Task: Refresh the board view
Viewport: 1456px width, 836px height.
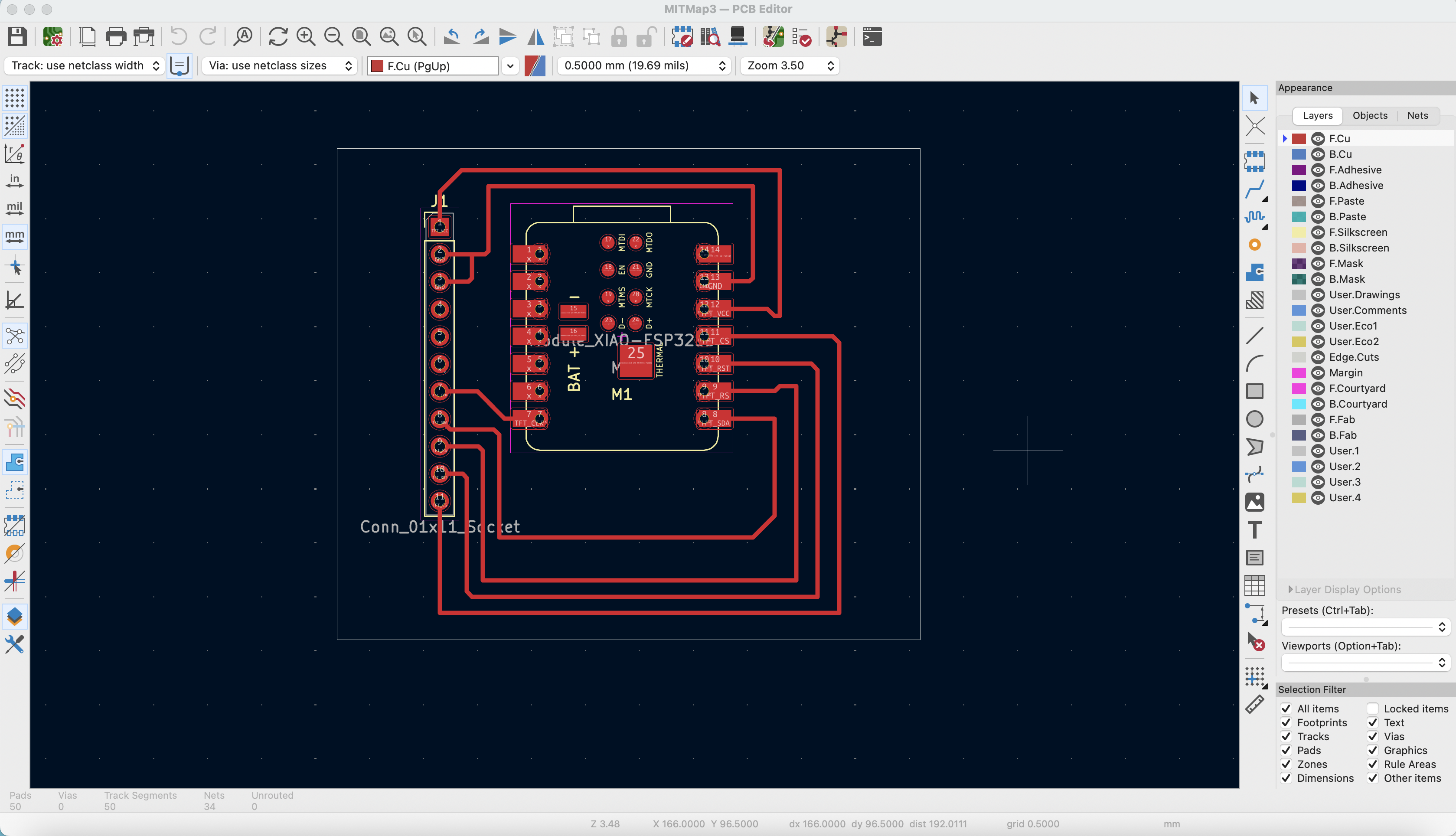Action: point(278,36)
